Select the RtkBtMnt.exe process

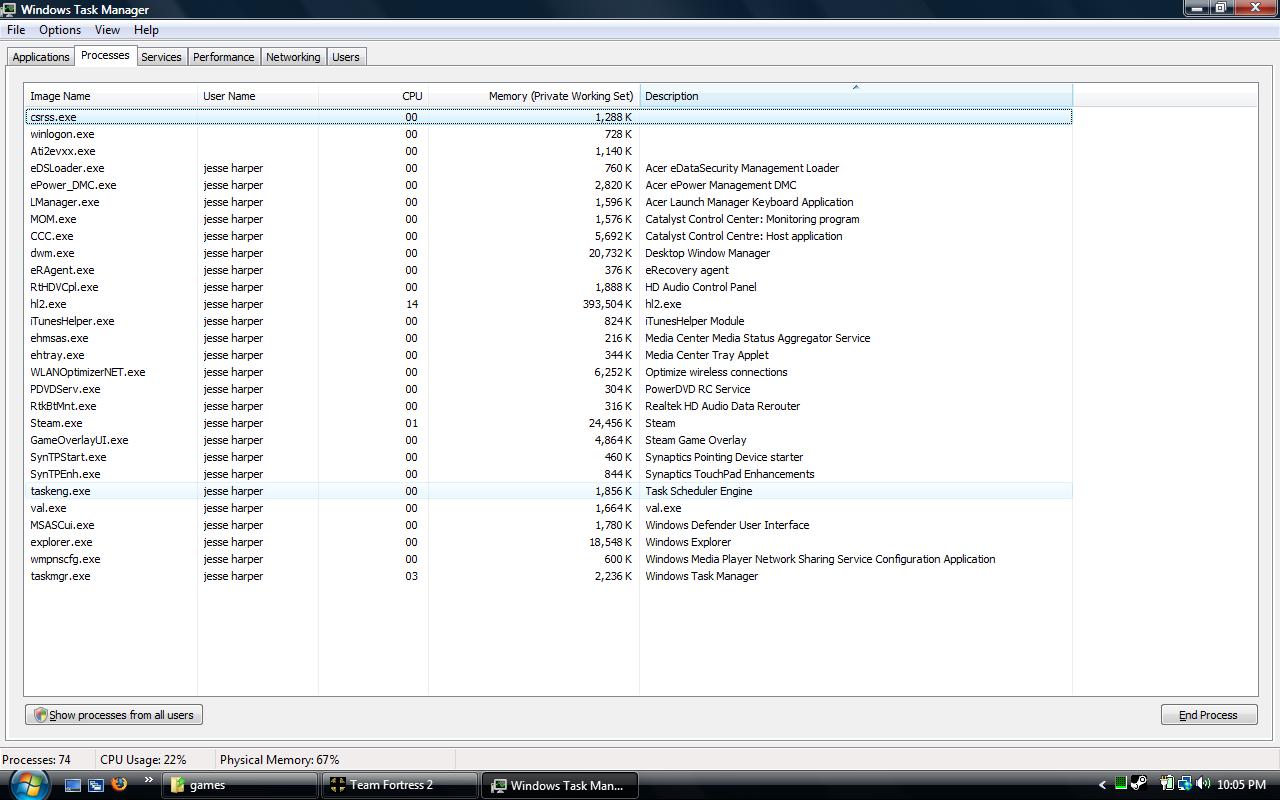pos(548,406)
